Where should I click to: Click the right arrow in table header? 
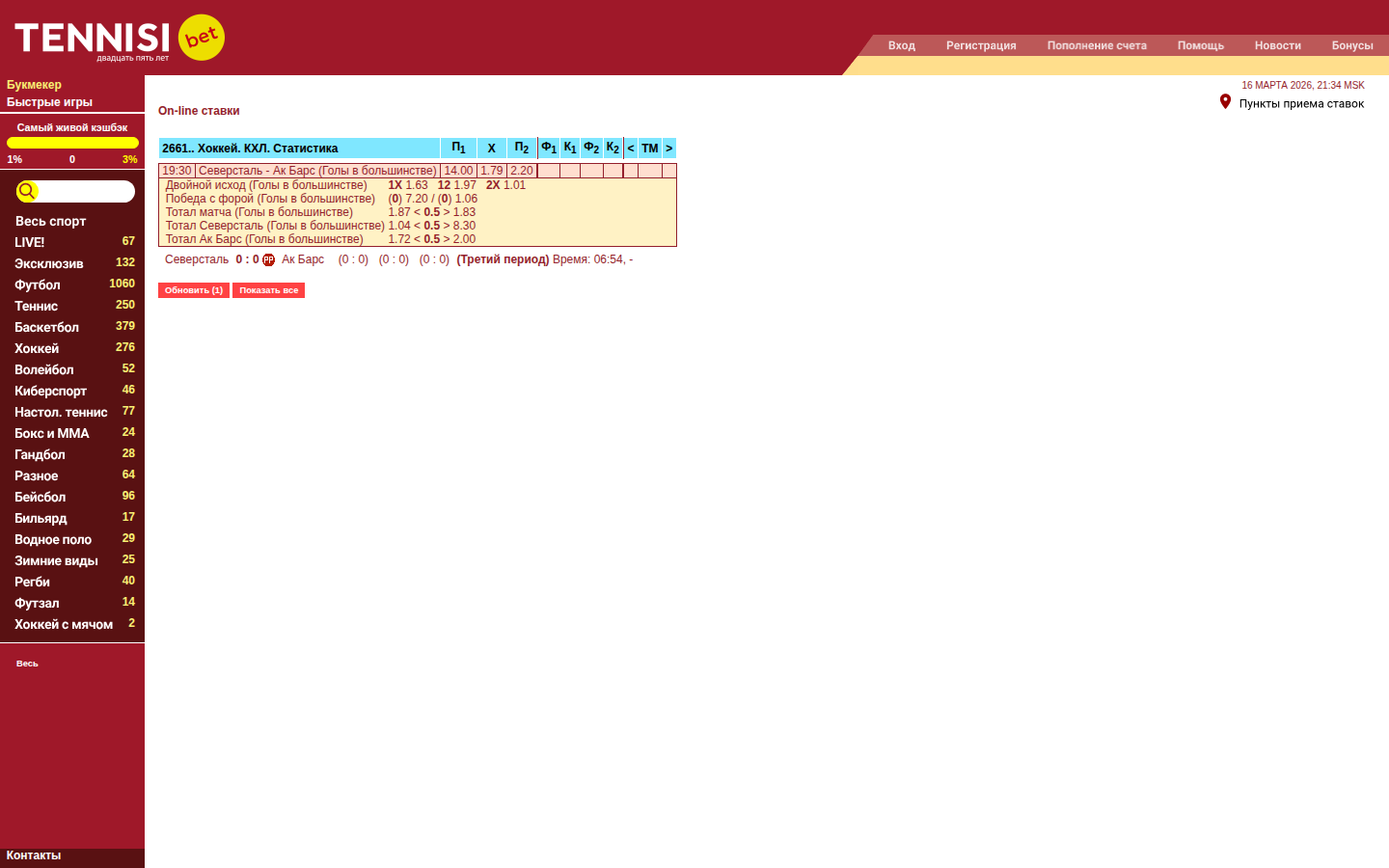[x=668, y=149]
